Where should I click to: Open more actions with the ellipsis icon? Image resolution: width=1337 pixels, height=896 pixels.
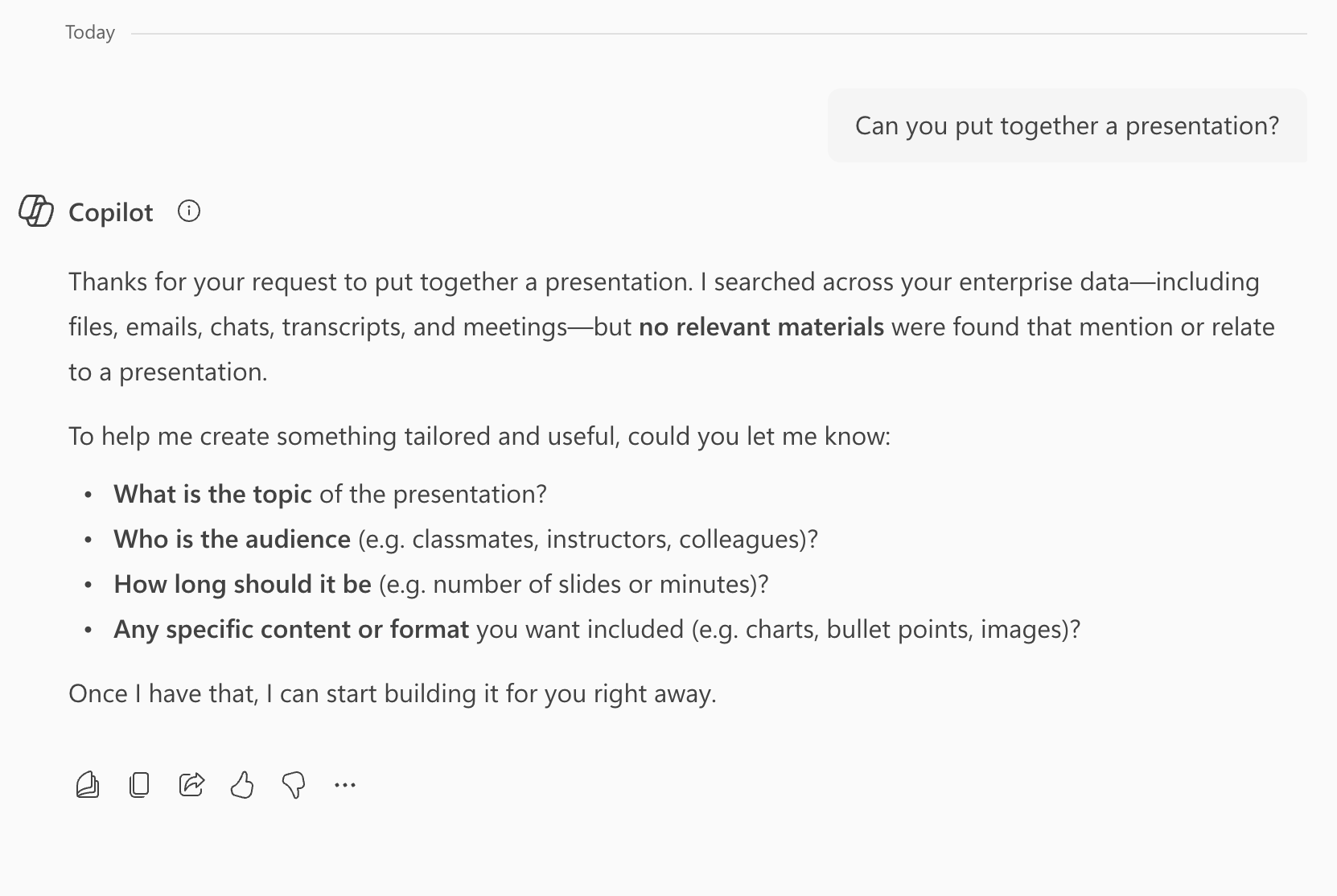point(345,784)
